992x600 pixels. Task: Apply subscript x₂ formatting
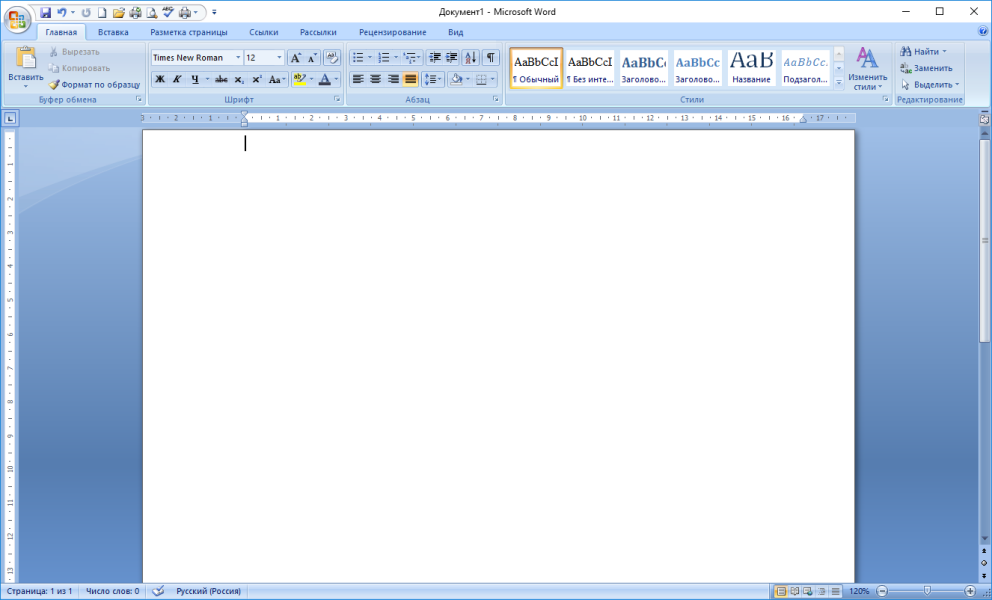coord(239,79)
